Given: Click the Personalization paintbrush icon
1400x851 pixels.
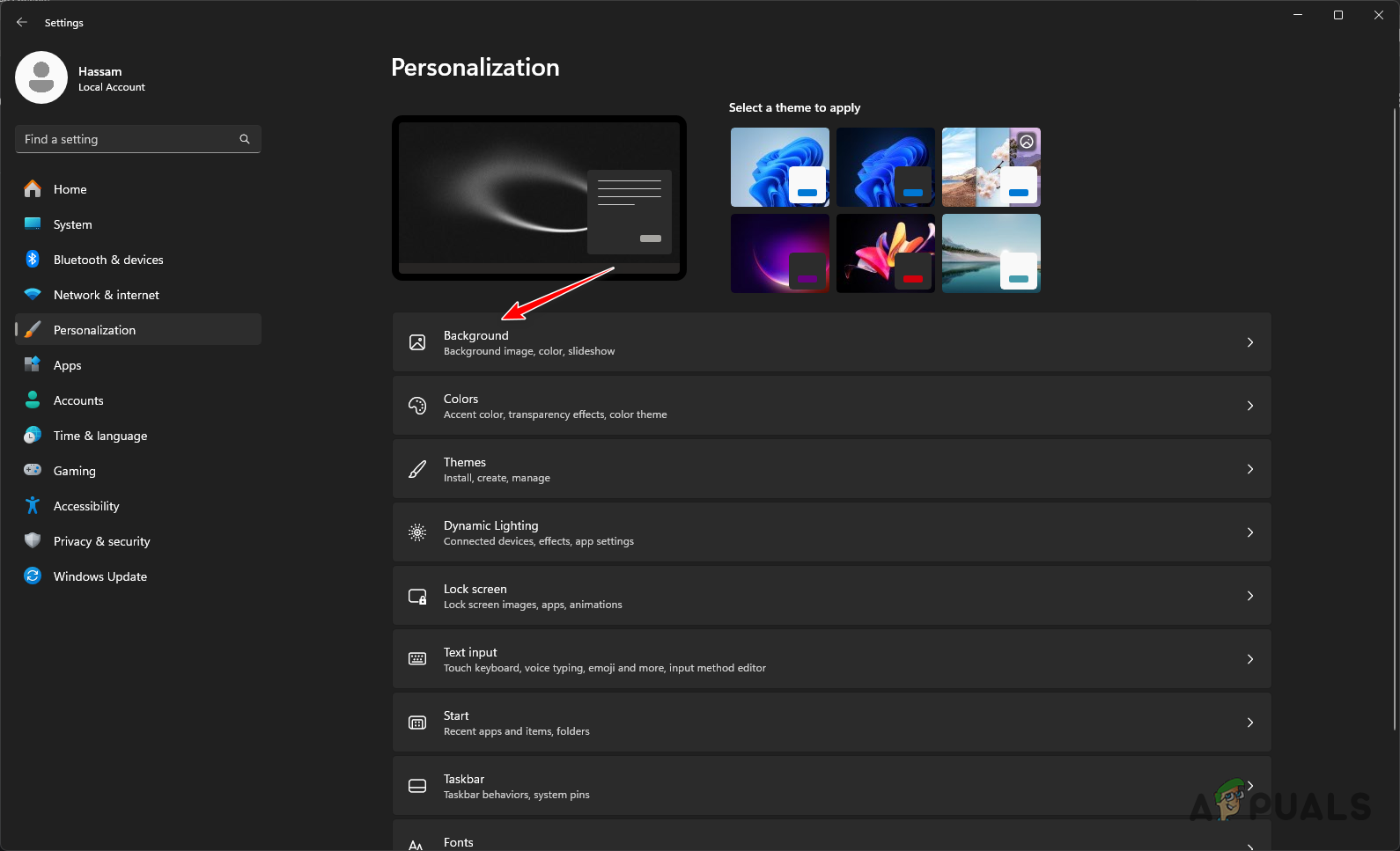Looking at the screenshot, I should click(33, 330).
